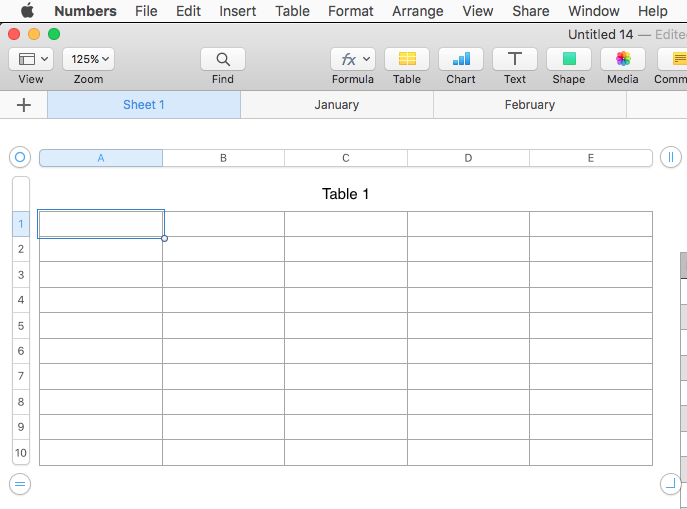Open the File menu

coord(146,11)
